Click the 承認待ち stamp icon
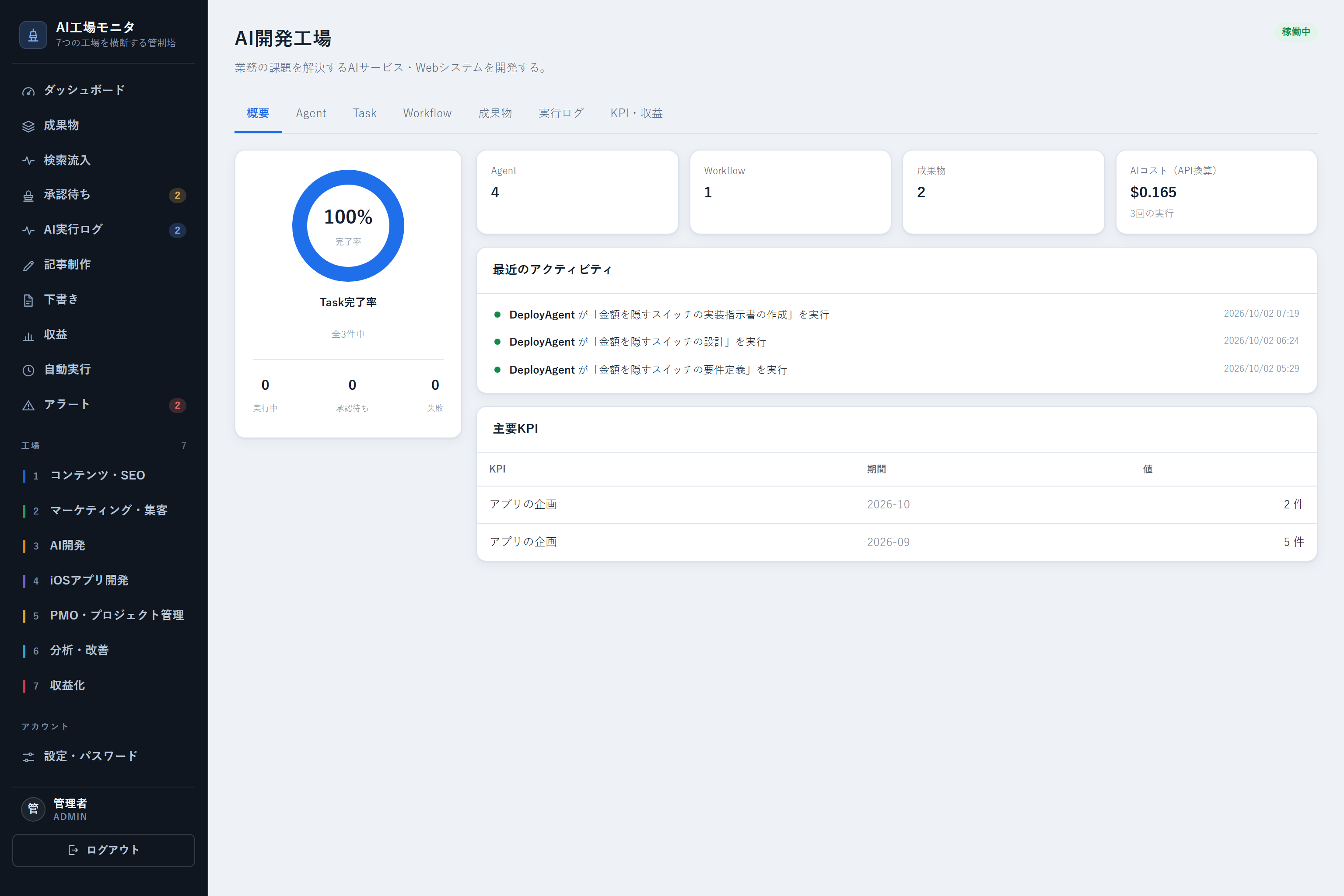Viewport: 1344px width, 896px height. [x=28, y=196]
